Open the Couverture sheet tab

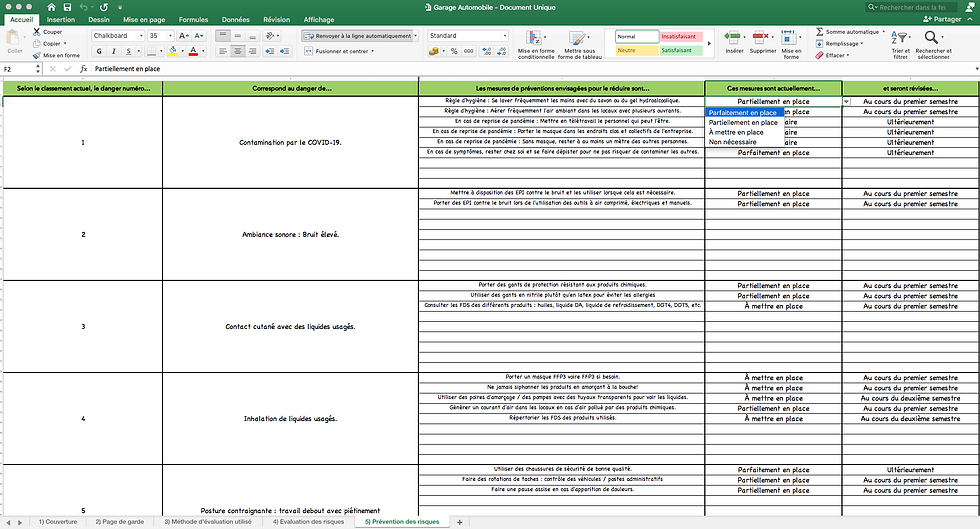[x=58, y=521]
